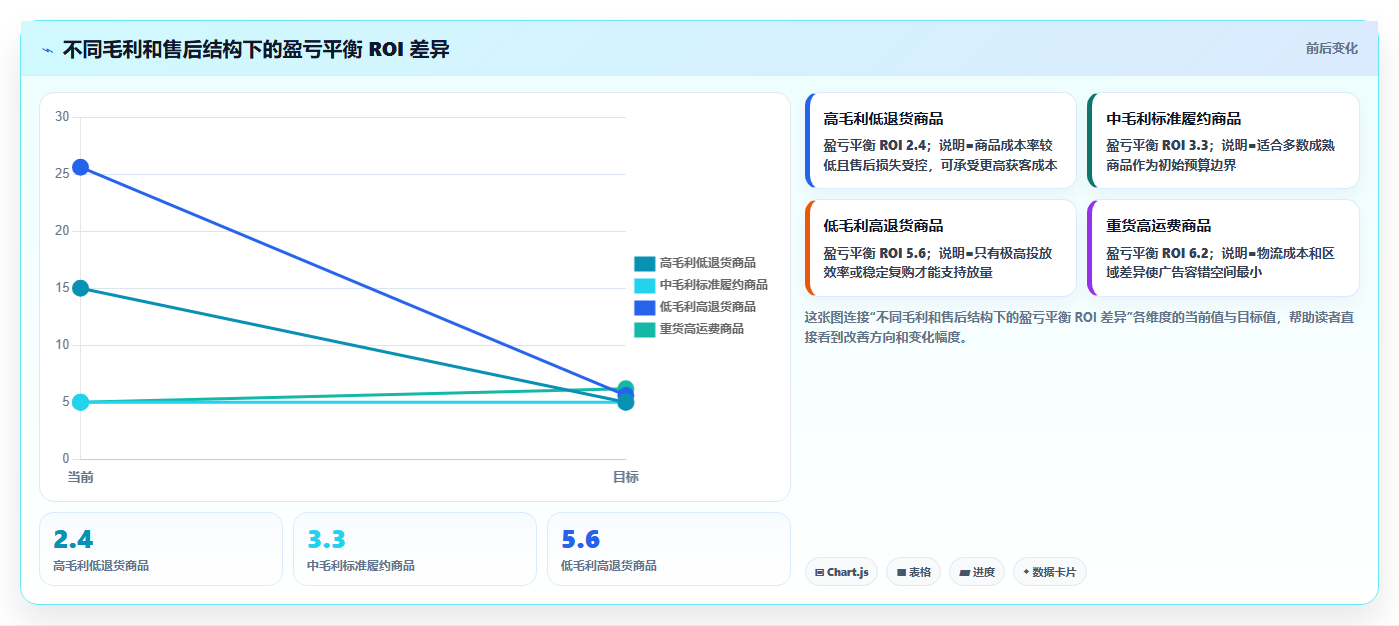Image resolution: width=1399 pixels, height=626 pixels.
Task: Click the text 盈亏平衡 ROI 6.2
Action: (1160, 254)
